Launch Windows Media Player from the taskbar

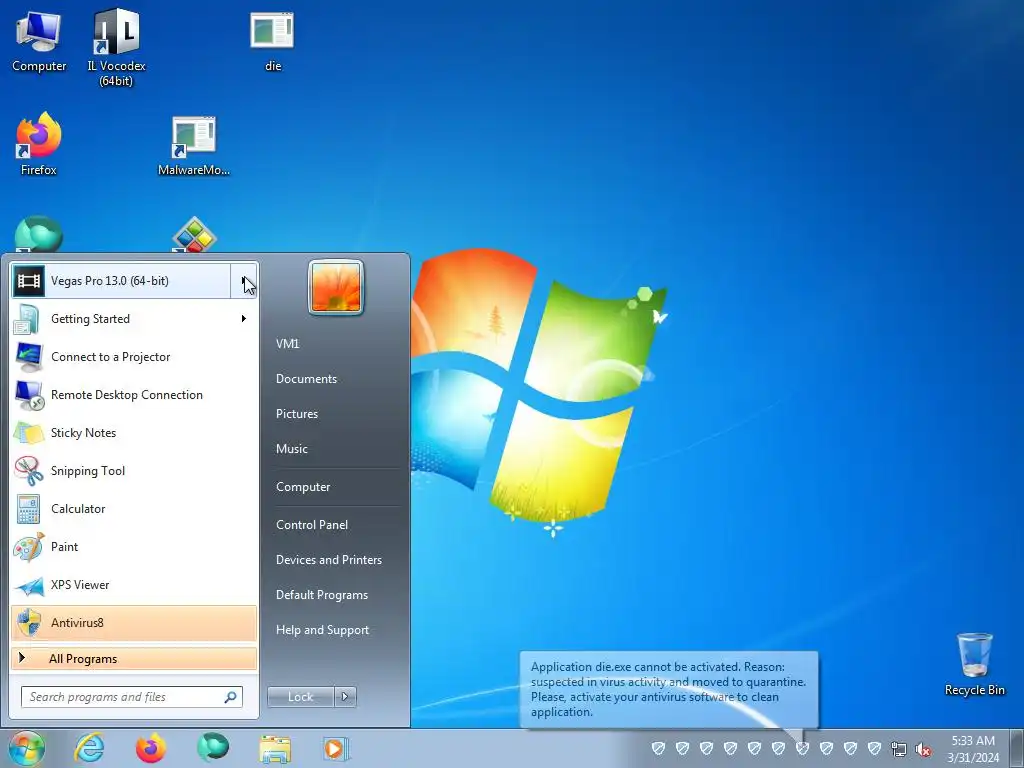pyautogui.click(x=337, y=748)
